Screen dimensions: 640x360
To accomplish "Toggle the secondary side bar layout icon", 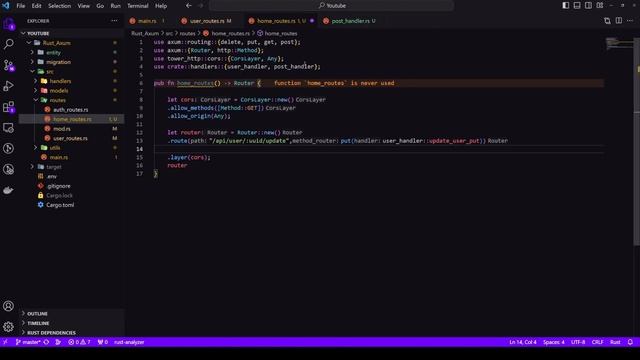I will click(588, 6).
